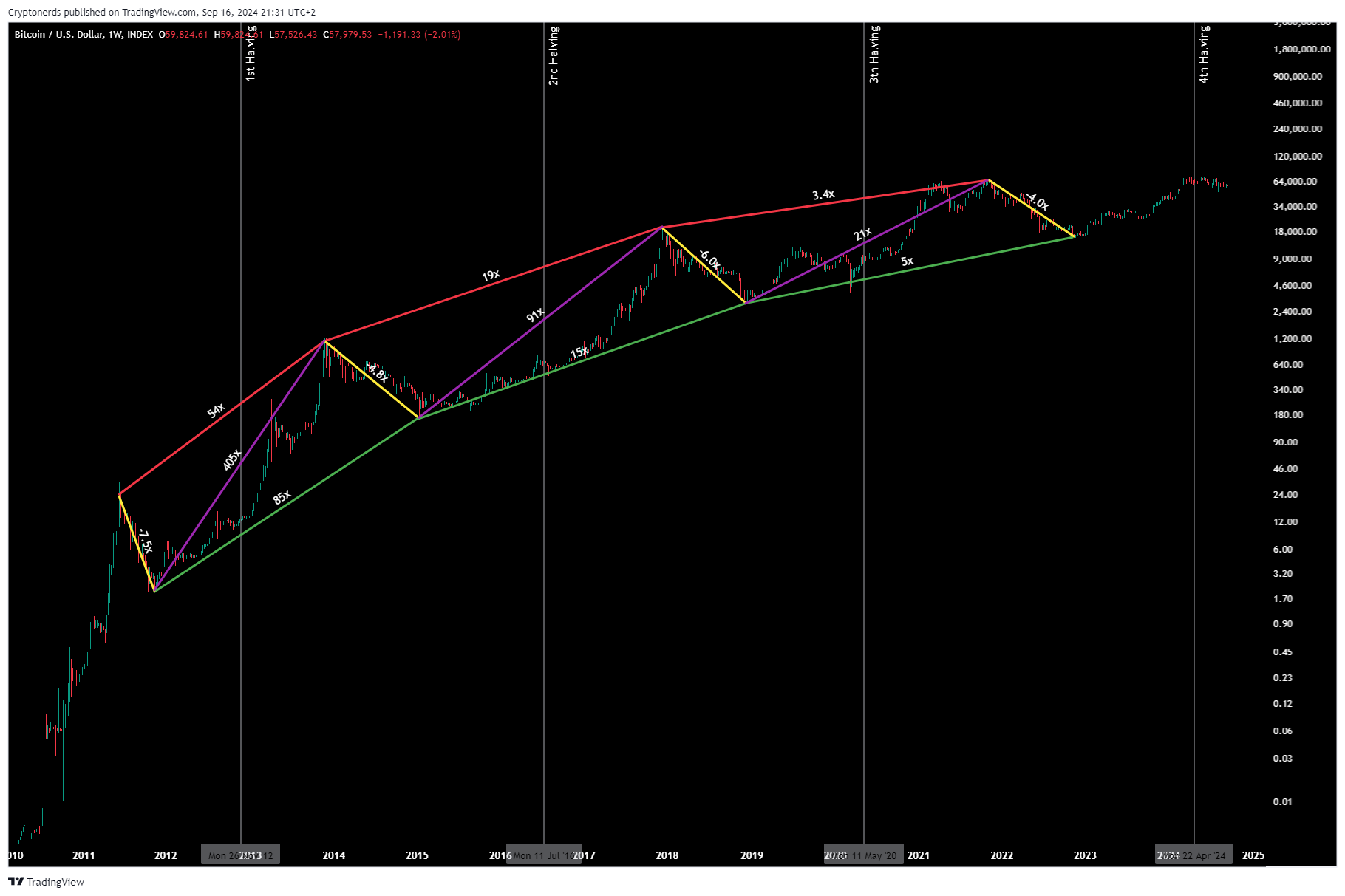Click the 9,000.00 price axis label
Screen dimensions: 1345x896
click(1293, 259)
